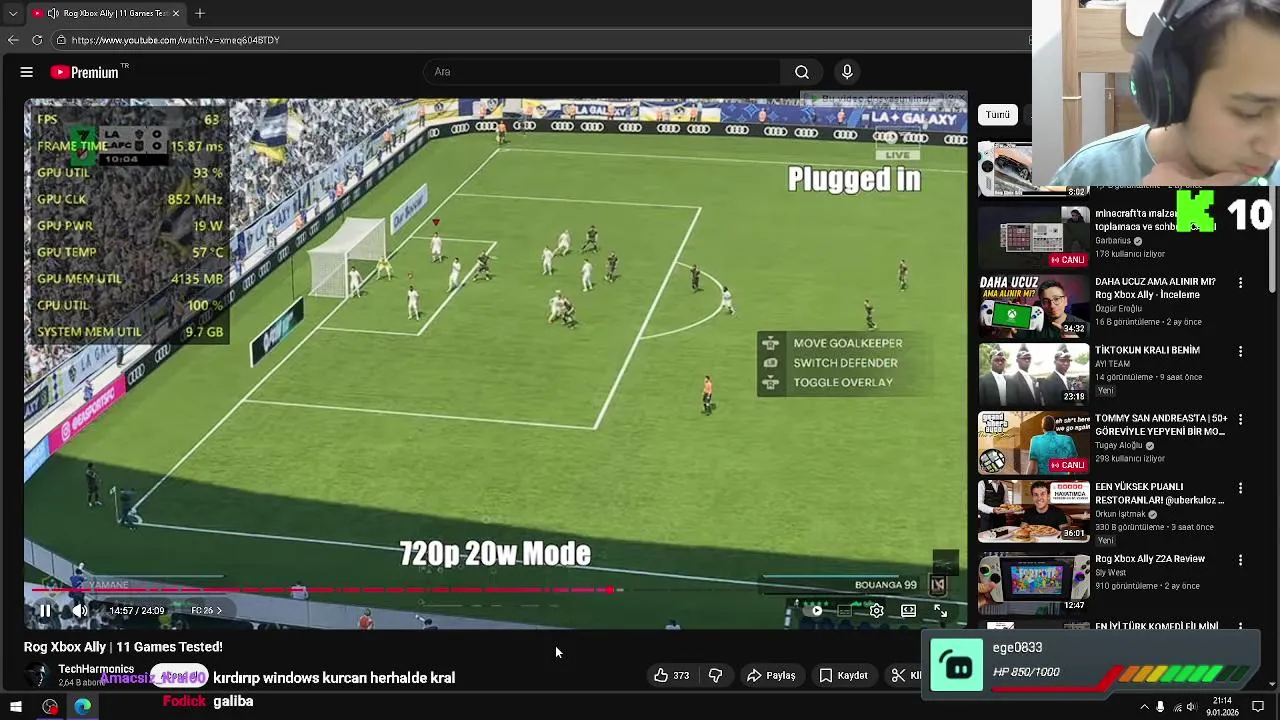
Task: Mute the video using the player speaker icon
Action: 80,610
